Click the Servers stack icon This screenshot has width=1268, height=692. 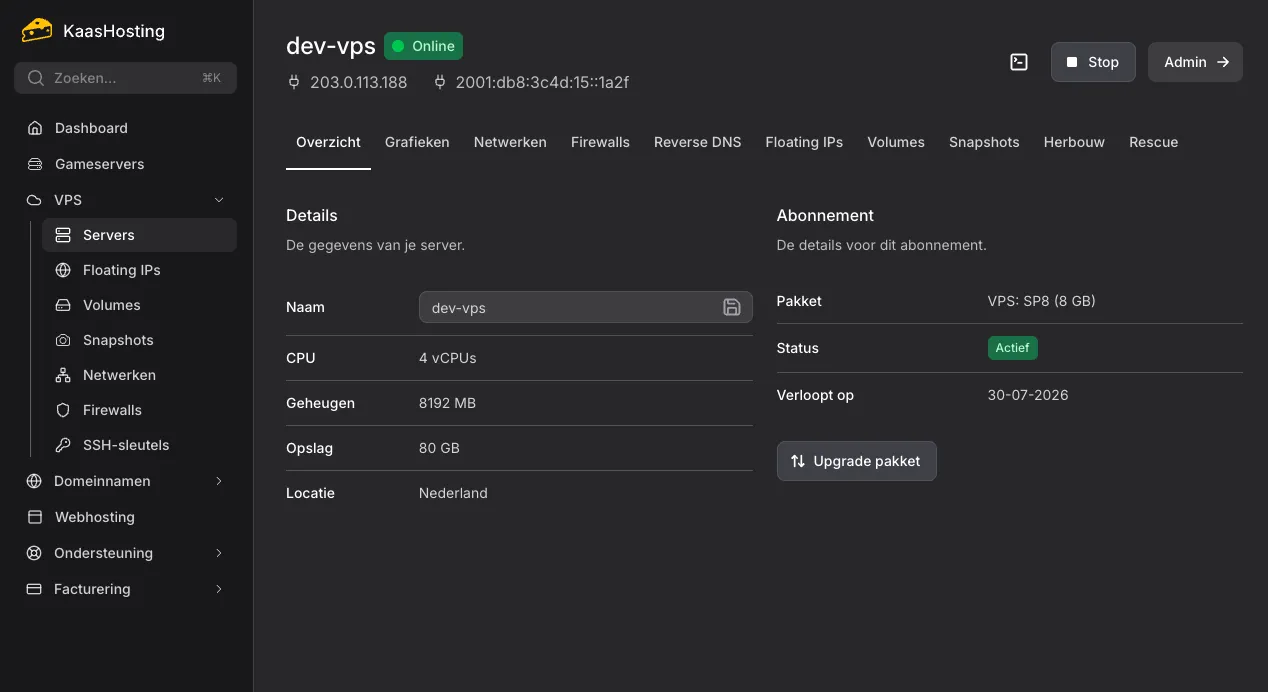pos(63,235)
